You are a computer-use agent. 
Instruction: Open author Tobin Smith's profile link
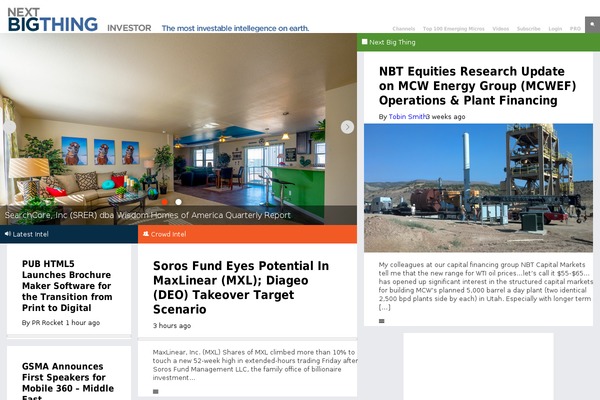(407, 117)
